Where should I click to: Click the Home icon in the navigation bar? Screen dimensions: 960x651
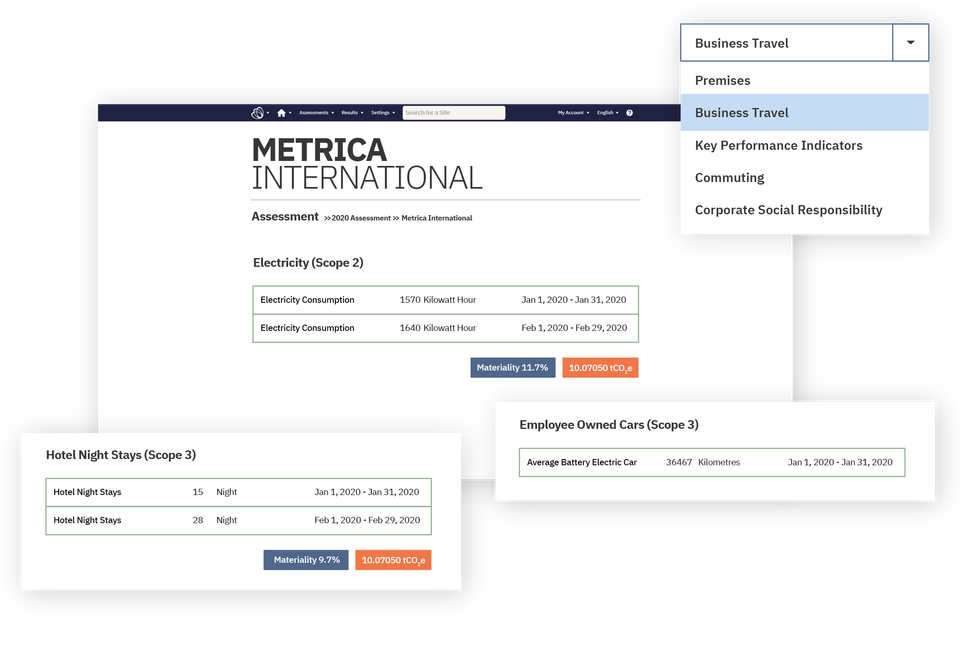(x=282, y=112)
